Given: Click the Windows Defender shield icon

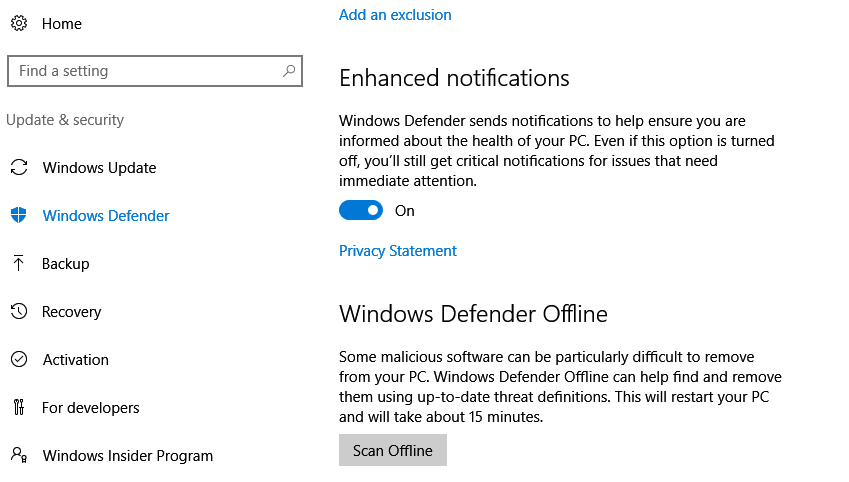Looking at the screenshot, I should tap(18, 215).
